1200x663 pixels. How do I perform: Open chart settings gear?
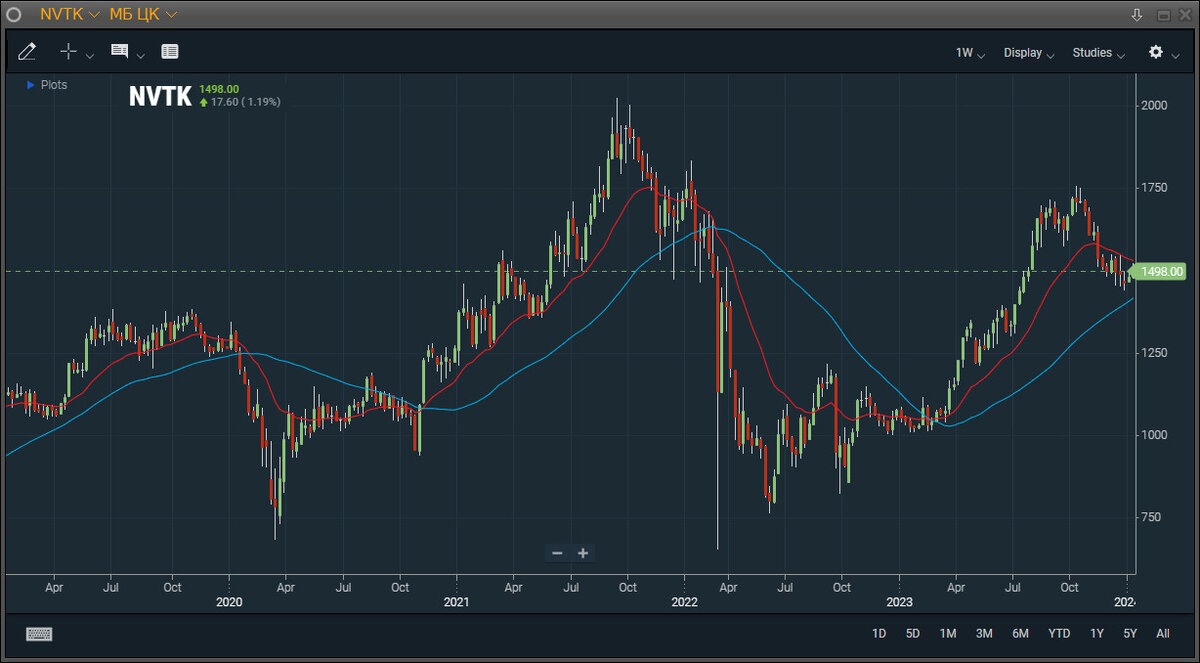[1156, 52]
